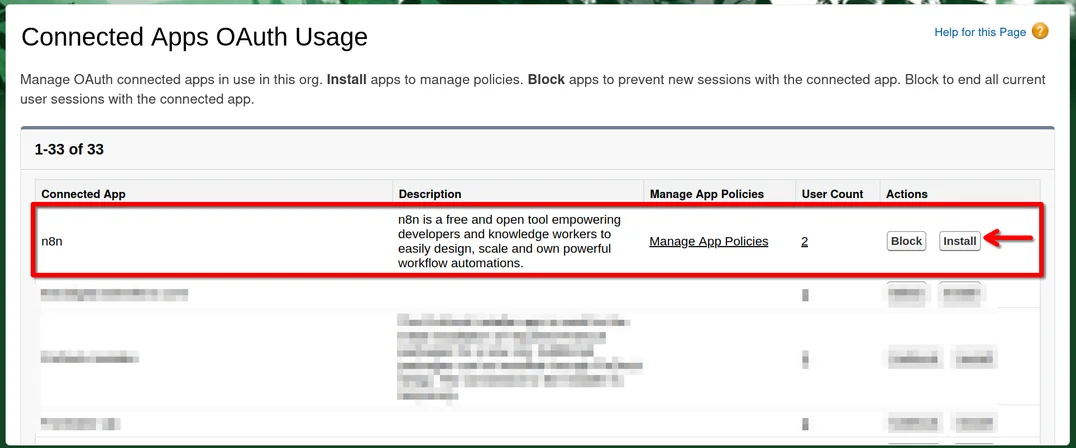
Task: Block the n8n connected app
Action: click(x=906, y=241)
